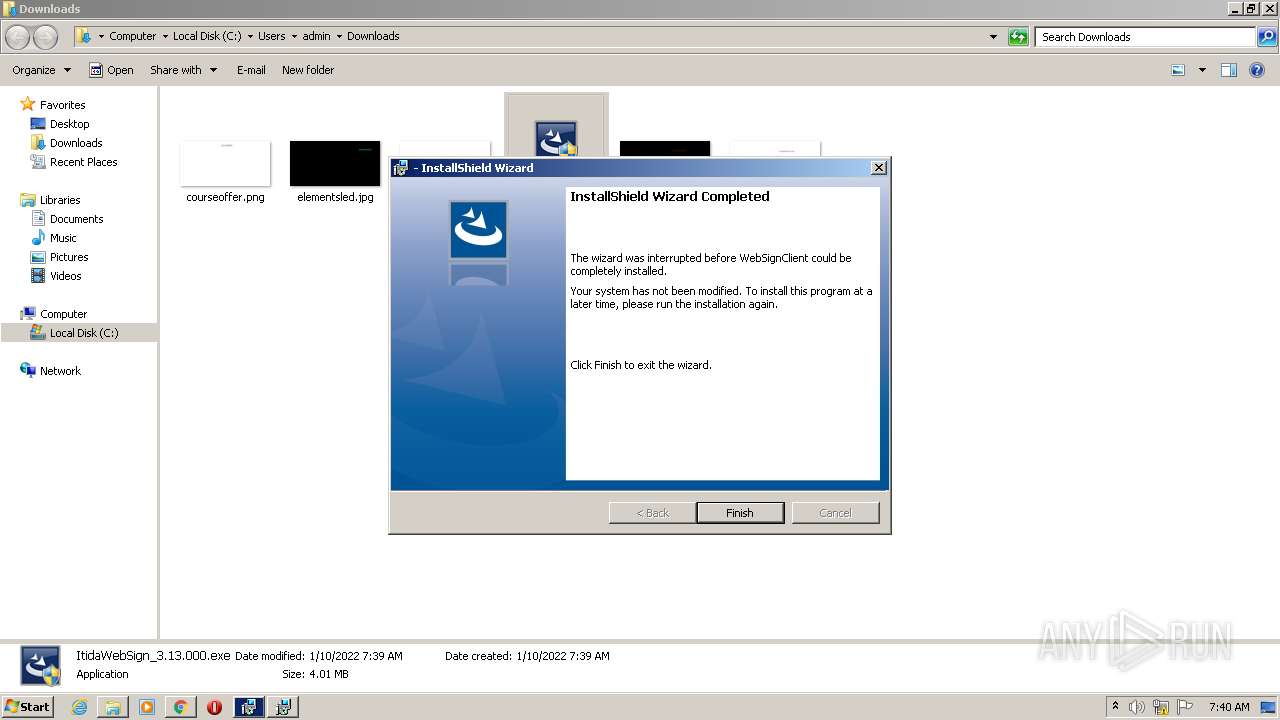Click the volume speaker tray icon
This screenshot has width=1280, height=720.
point(1137,707)
